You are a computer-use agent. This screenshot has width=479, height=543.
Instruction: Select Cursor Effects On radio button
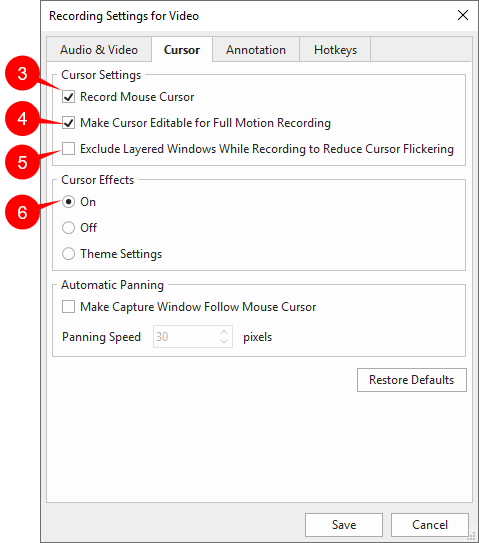click(x=68, y=202)
